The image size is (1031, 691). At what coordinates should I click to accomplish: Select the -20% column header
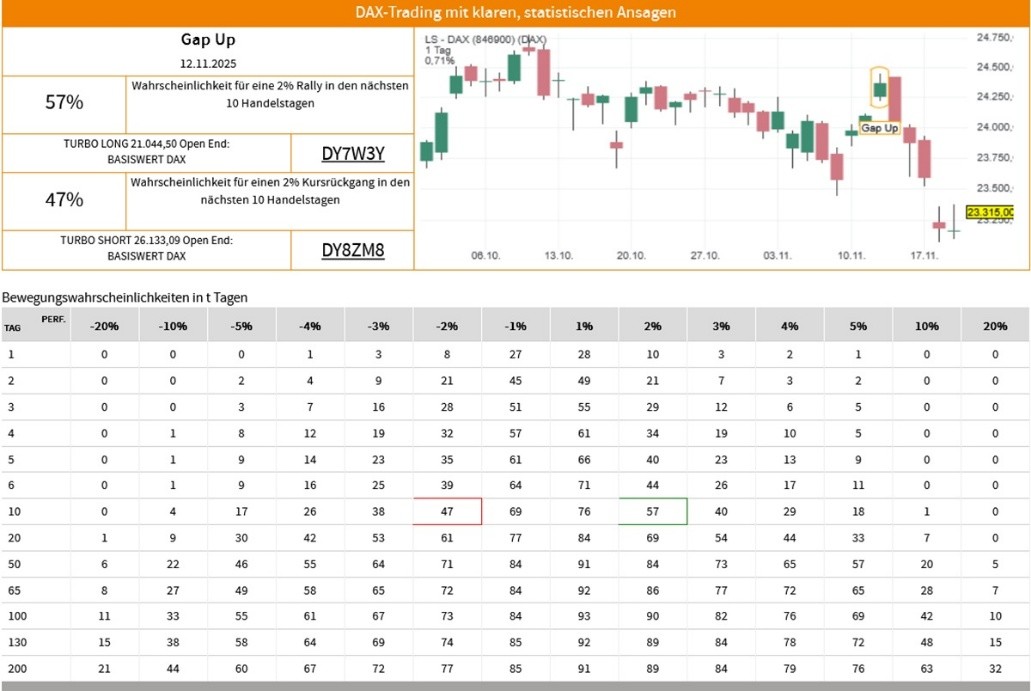(104, 325)
